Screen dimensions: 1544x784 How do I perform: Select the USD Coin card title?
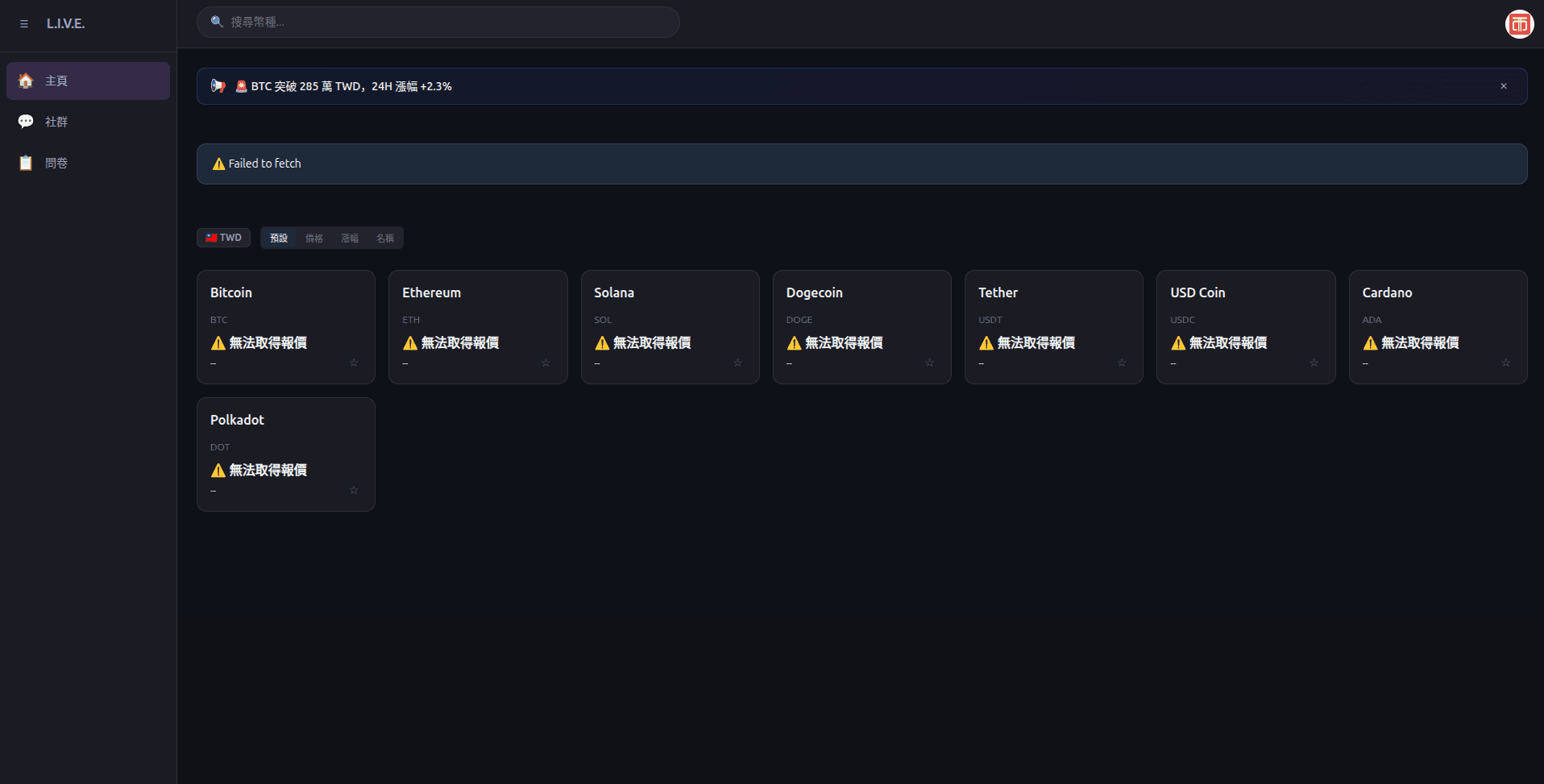[x=1197, y=292]
